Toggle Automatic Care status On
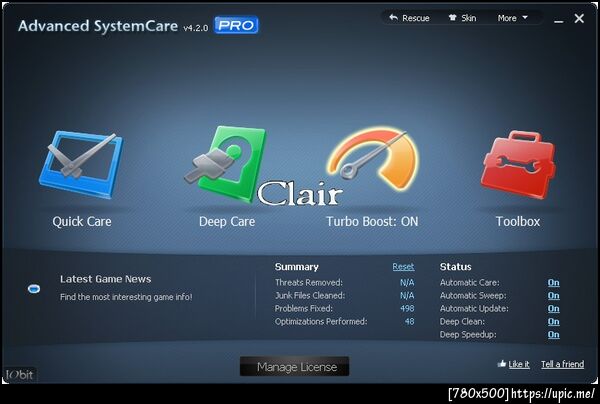600x404 pixels. 553,283
